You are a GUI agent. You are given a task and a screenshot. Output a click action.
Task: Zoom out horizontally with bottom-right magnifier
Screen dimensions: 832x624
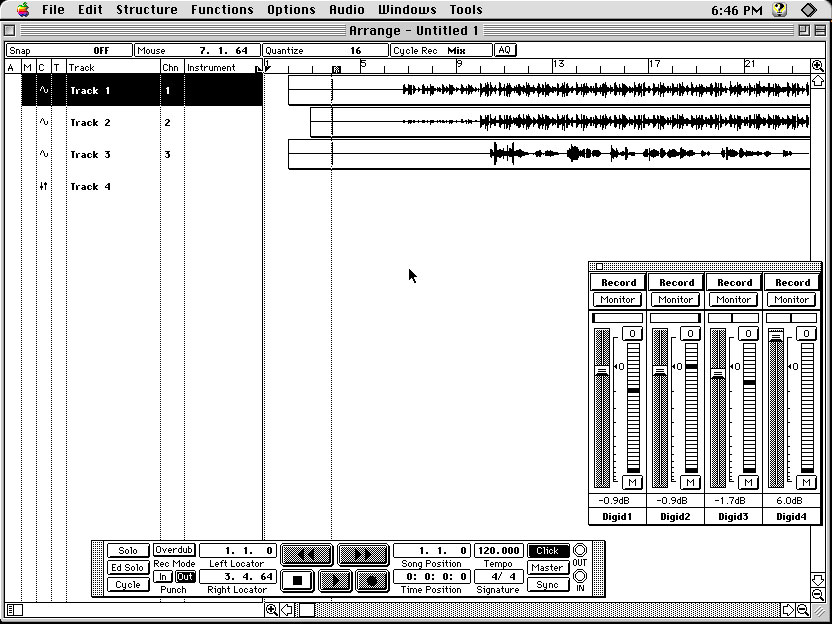coord(803,610)
